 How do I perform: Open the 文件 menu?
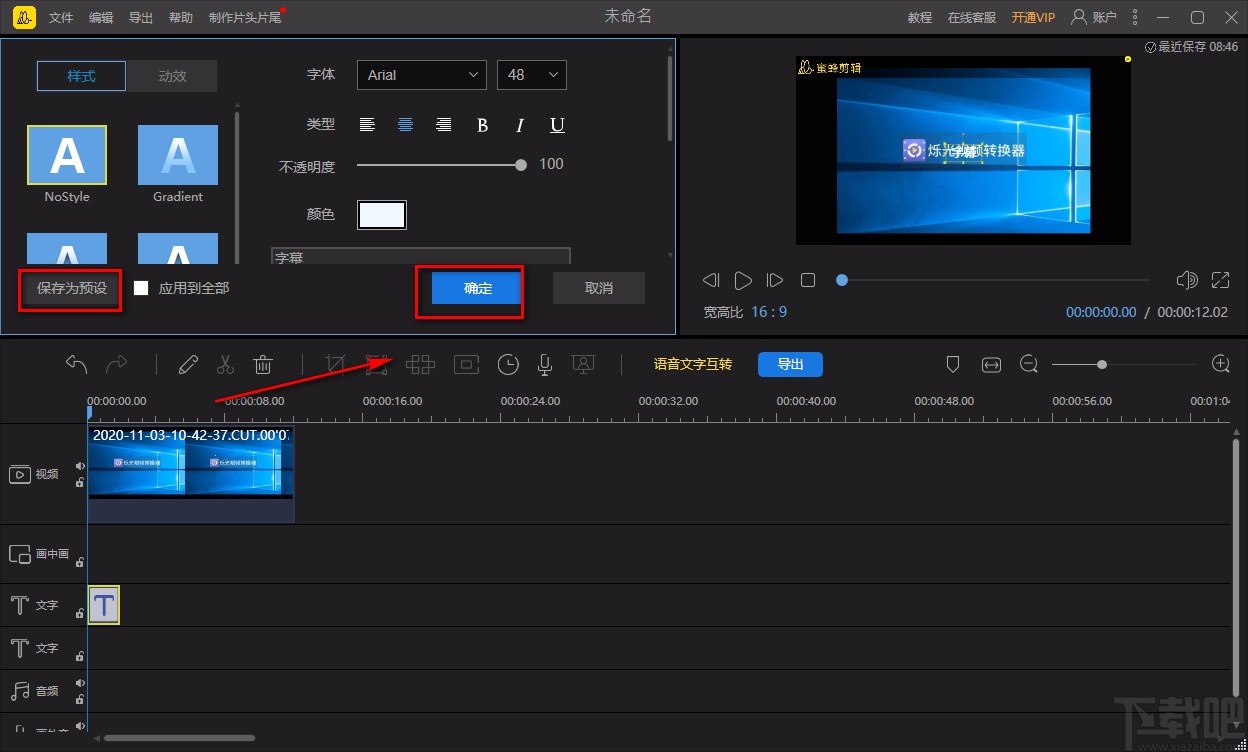click(x=61, y=18)
